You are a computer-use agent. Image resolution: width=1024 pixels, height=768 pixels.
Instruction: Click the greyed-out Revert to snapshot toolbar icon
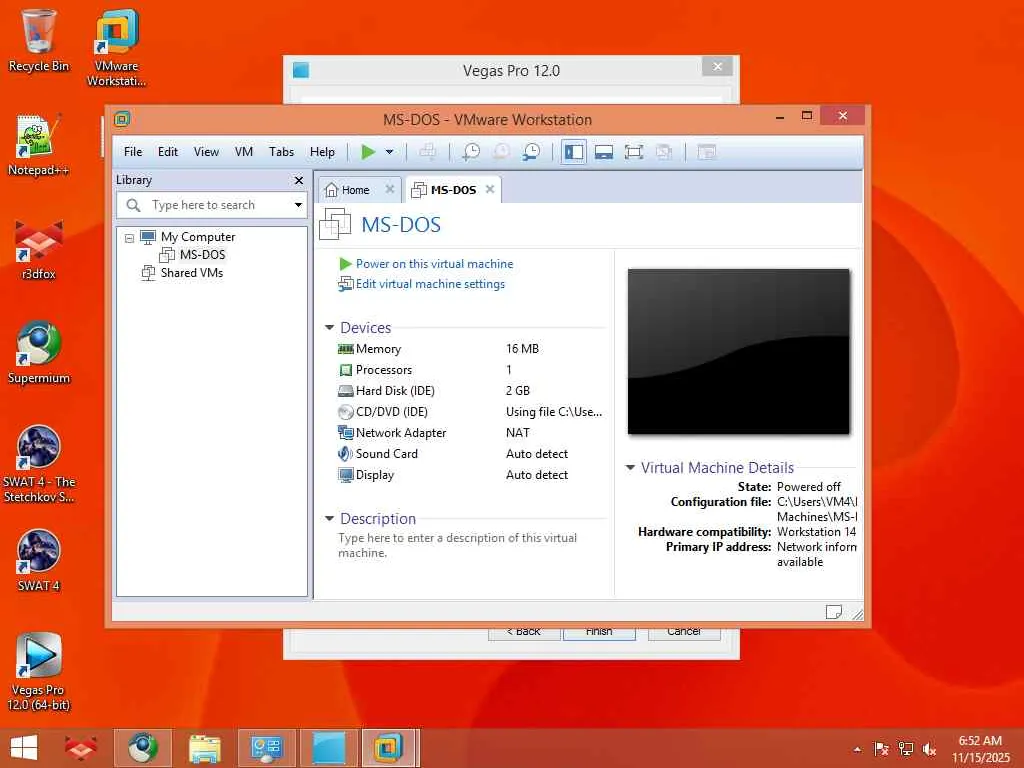tap(502, 152)
